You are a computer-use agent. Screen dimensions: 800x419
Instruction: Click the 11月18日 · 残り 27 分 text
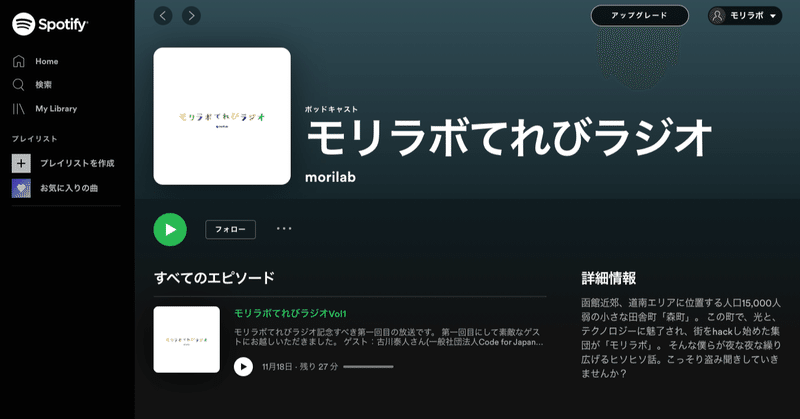point(300,366)
